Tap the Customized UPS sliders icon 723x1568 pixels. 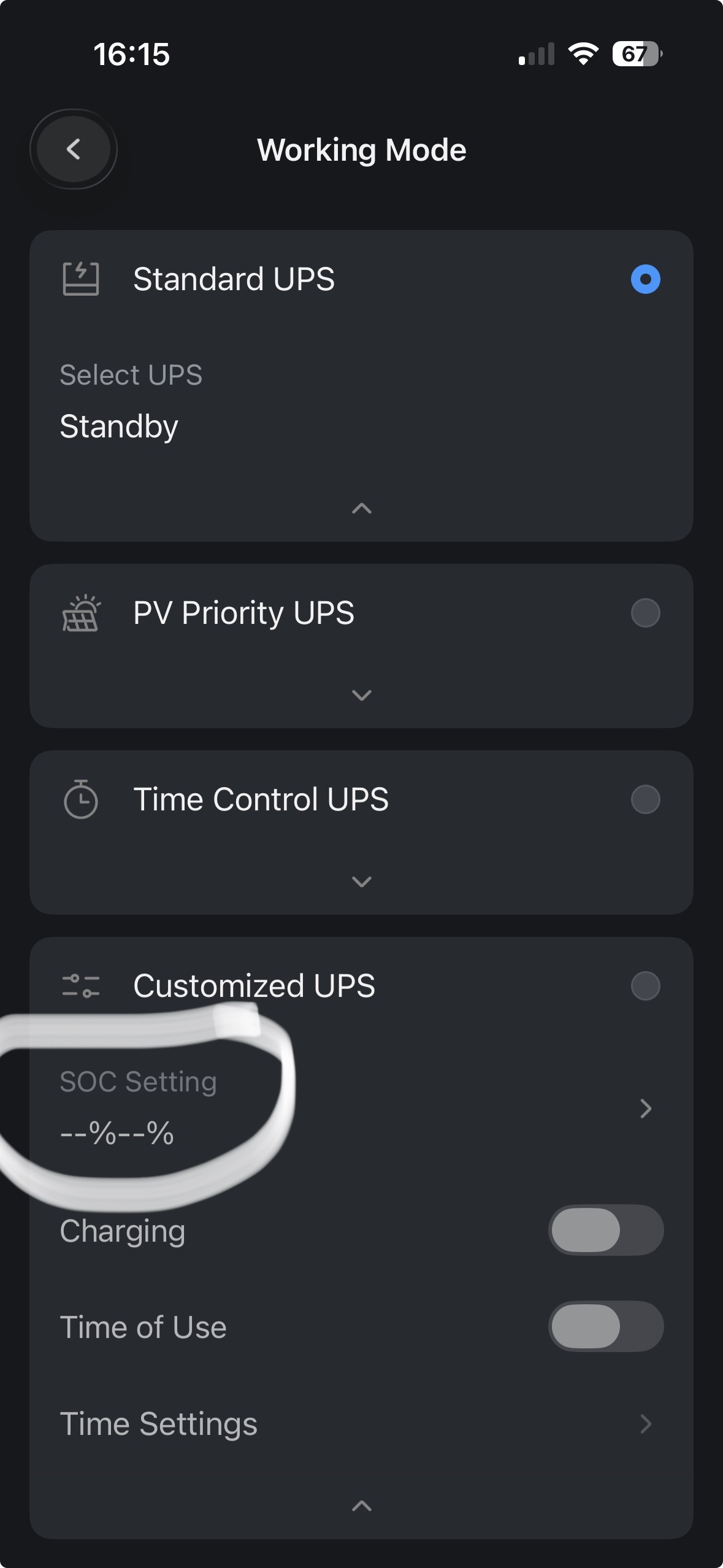pyautogui.click(x=81, y=986)
